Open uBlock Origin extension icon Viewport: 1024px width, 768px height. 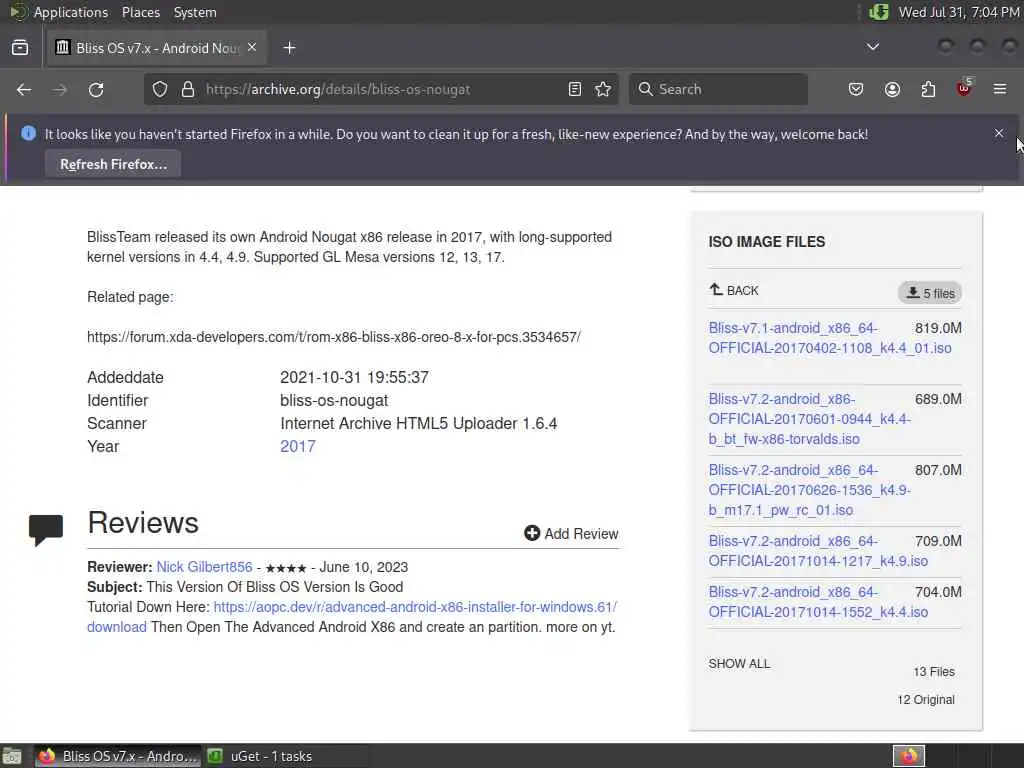point(964,88)
